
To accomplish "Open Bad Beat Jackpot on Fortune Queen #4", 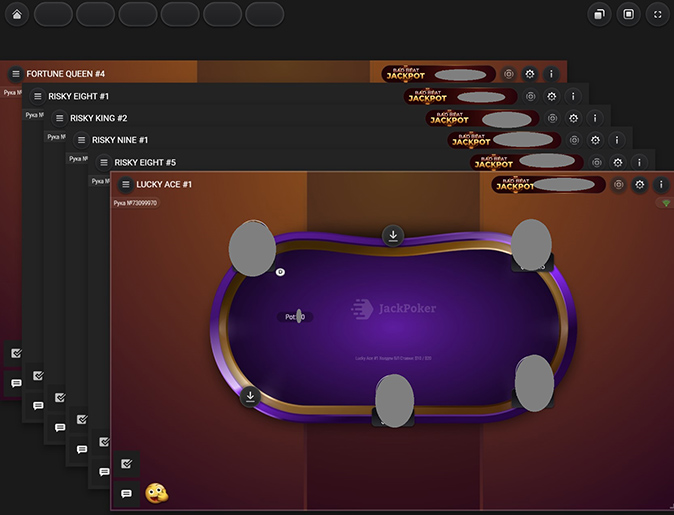I will point(438,74).
